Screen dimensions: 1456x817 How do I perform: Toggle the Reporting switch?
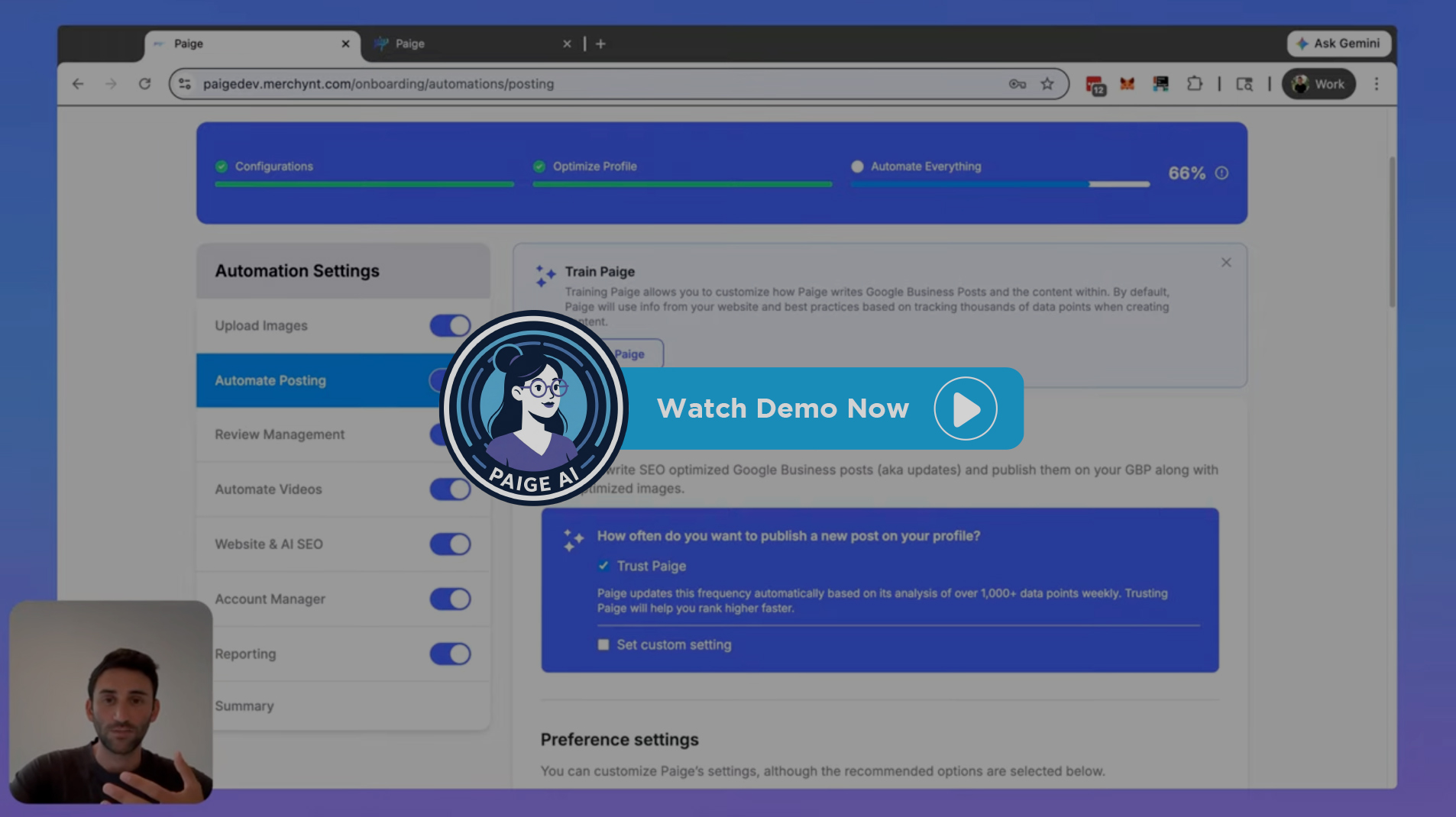tap(450, 654)
